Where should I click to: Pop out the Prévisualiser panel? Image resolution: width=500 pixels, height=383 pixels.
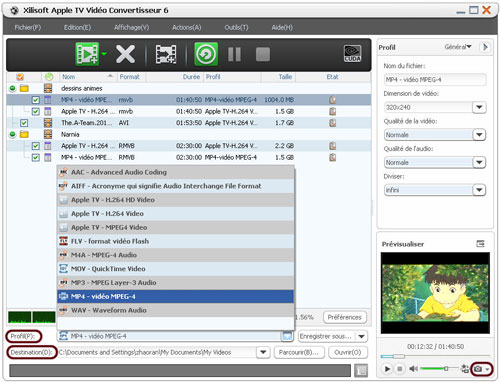(480, 244)
